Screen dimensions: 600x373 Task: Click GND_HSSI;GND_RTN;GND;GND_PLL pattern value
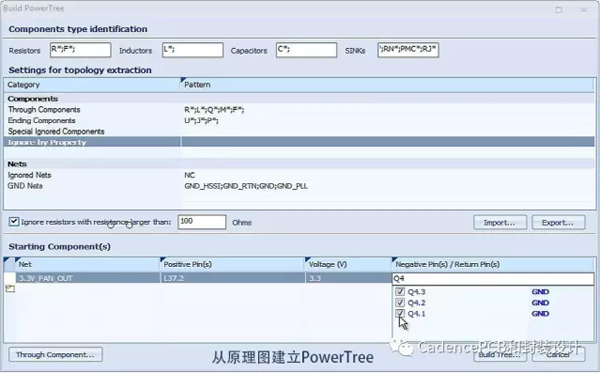point(246,186)
